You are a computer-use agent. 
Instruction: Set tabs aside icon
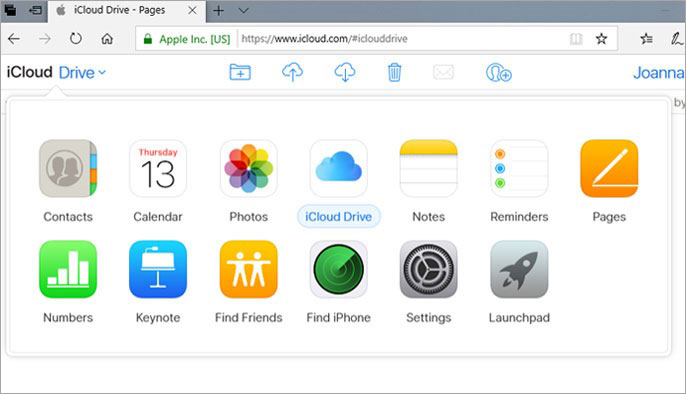35,10
